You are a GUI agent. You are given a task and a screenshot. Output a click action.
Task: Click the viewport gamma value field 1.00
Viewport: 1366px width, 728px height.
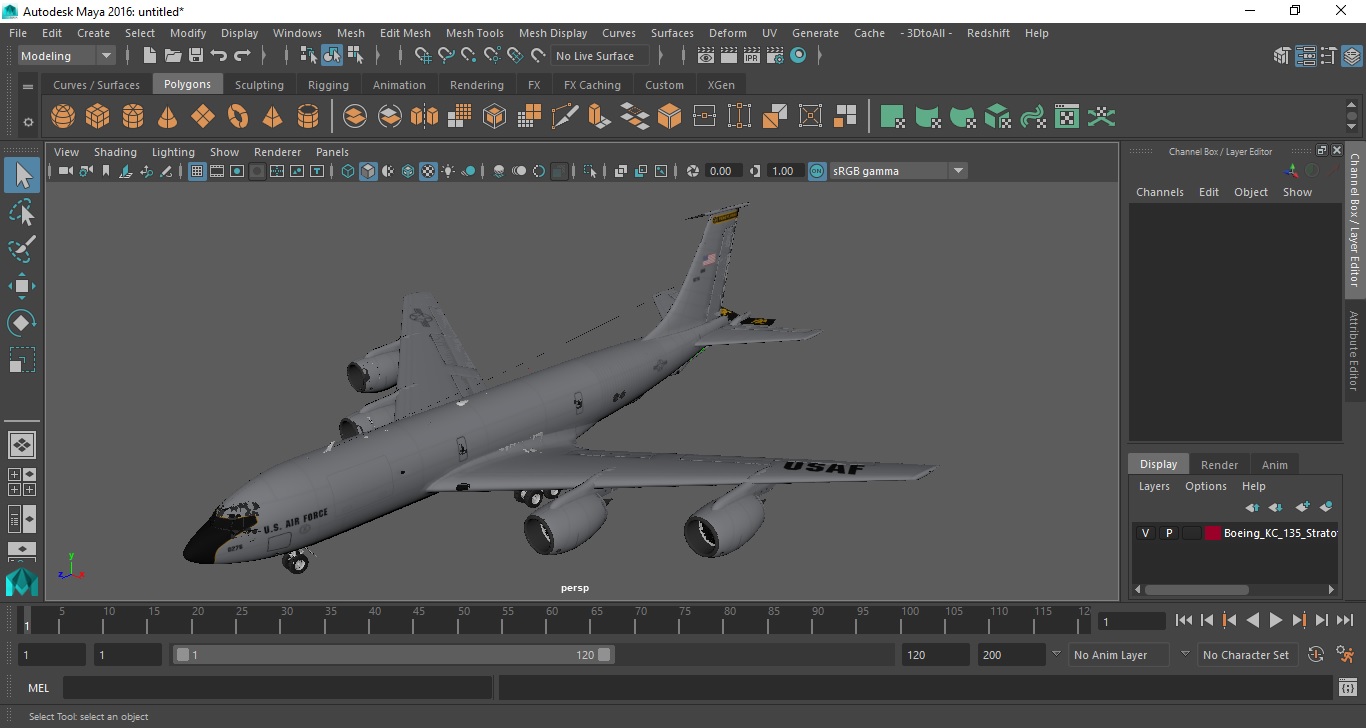click(783, 171)
